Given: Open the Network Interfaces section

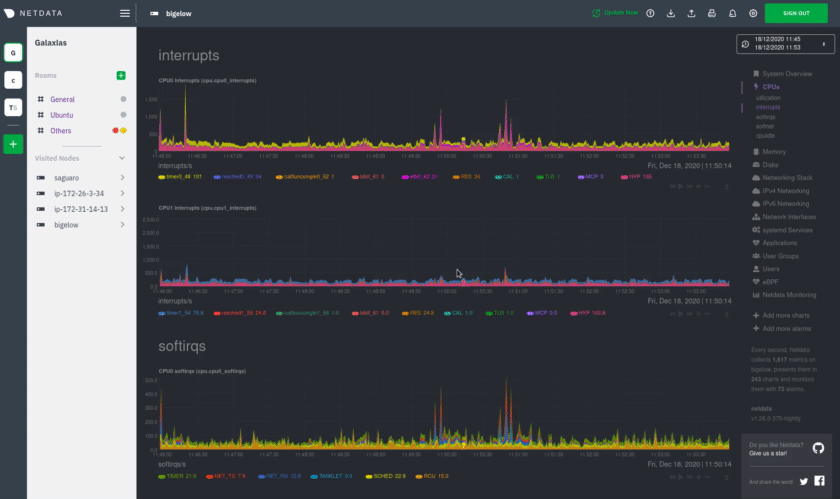Looking at the screenshot, I should [x=789, y=217].
